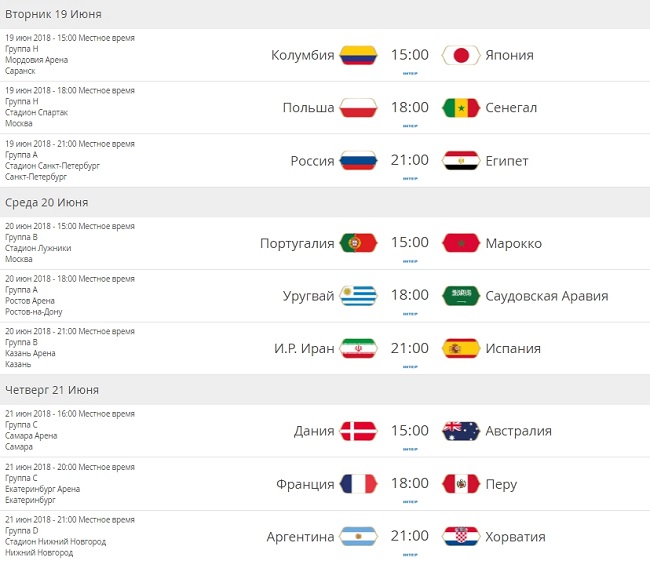The height and width of the screenshot is (561, 650).
Task: Open the Египет team link
Action: (507, 161)
